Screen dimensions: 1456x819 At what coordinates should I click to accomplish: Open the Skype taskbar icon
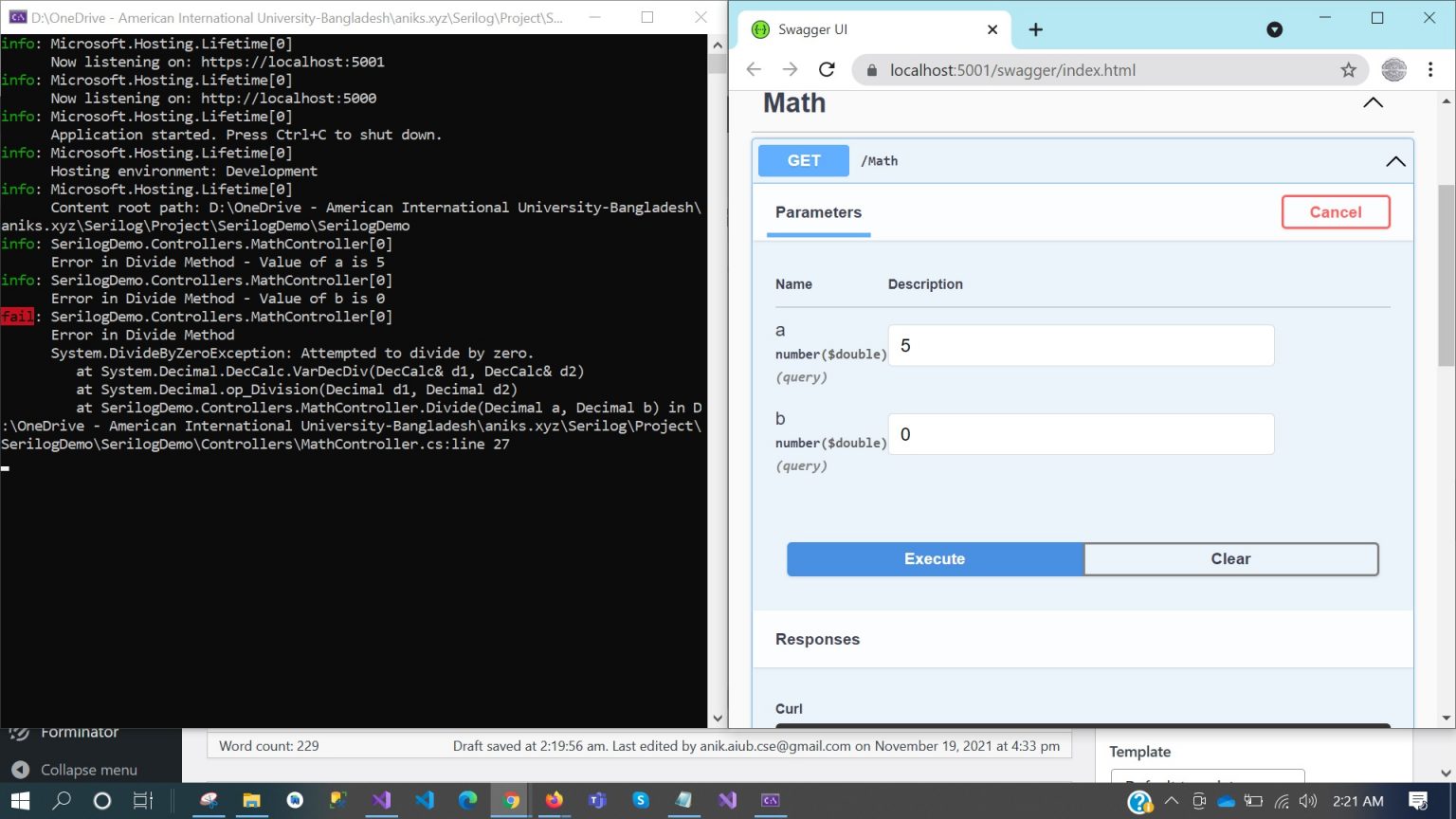coord(640,801)
